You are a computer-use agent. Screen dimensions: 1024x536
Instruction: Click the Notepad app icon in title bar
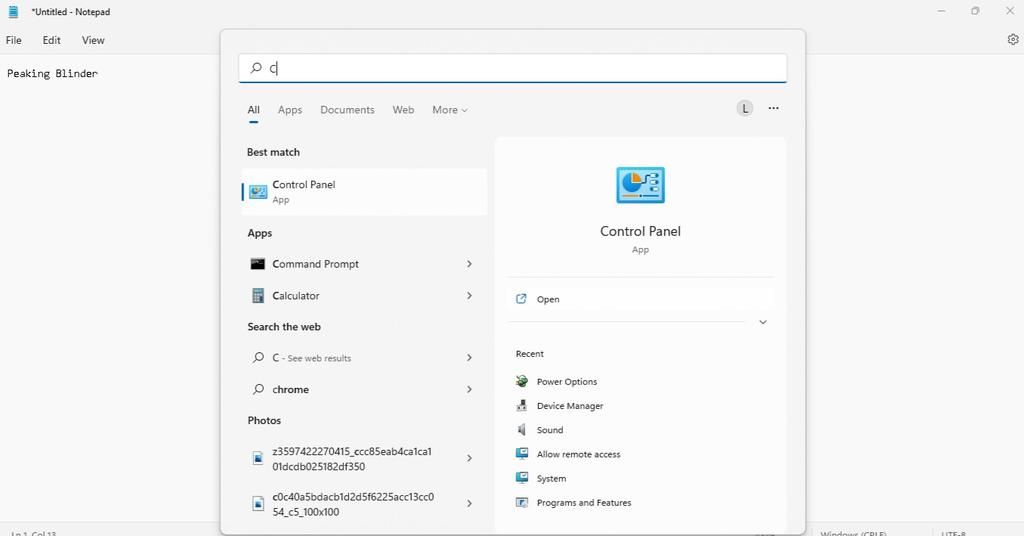click(x=13, y=12)
